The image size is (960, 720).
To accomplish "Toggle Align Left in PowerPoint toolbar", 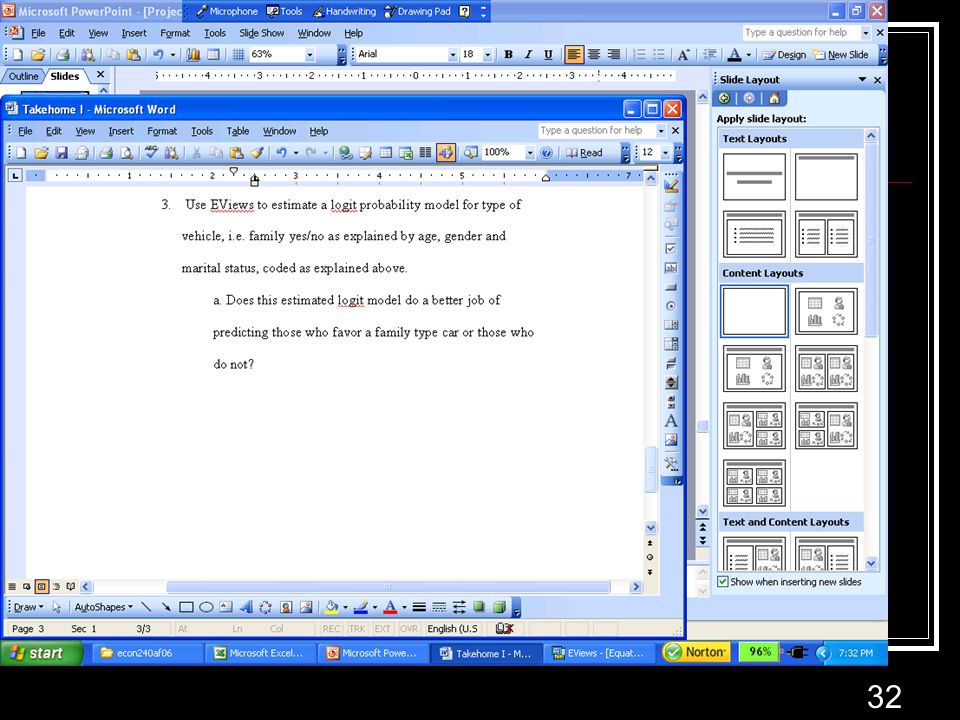I will click(x=574, y=54).
